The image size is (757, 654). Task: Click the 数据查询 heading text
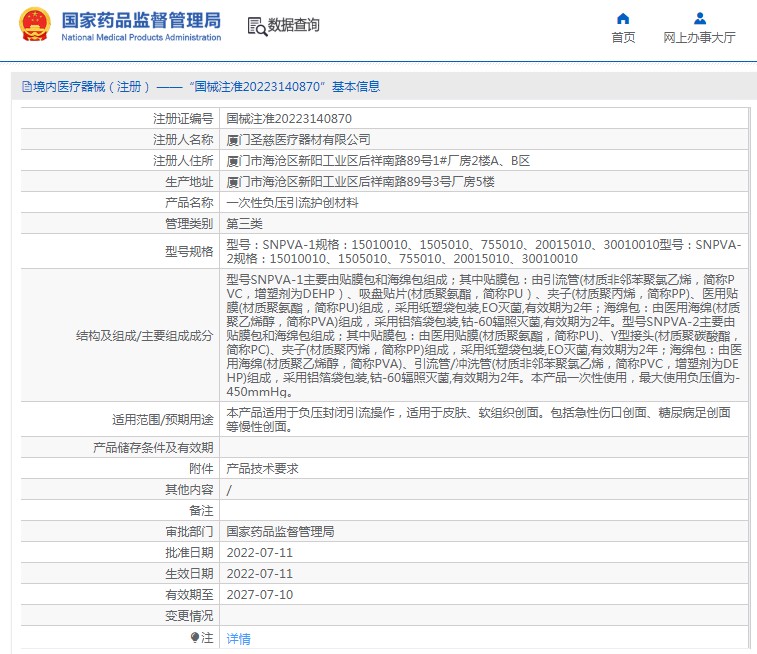[294, 25]
